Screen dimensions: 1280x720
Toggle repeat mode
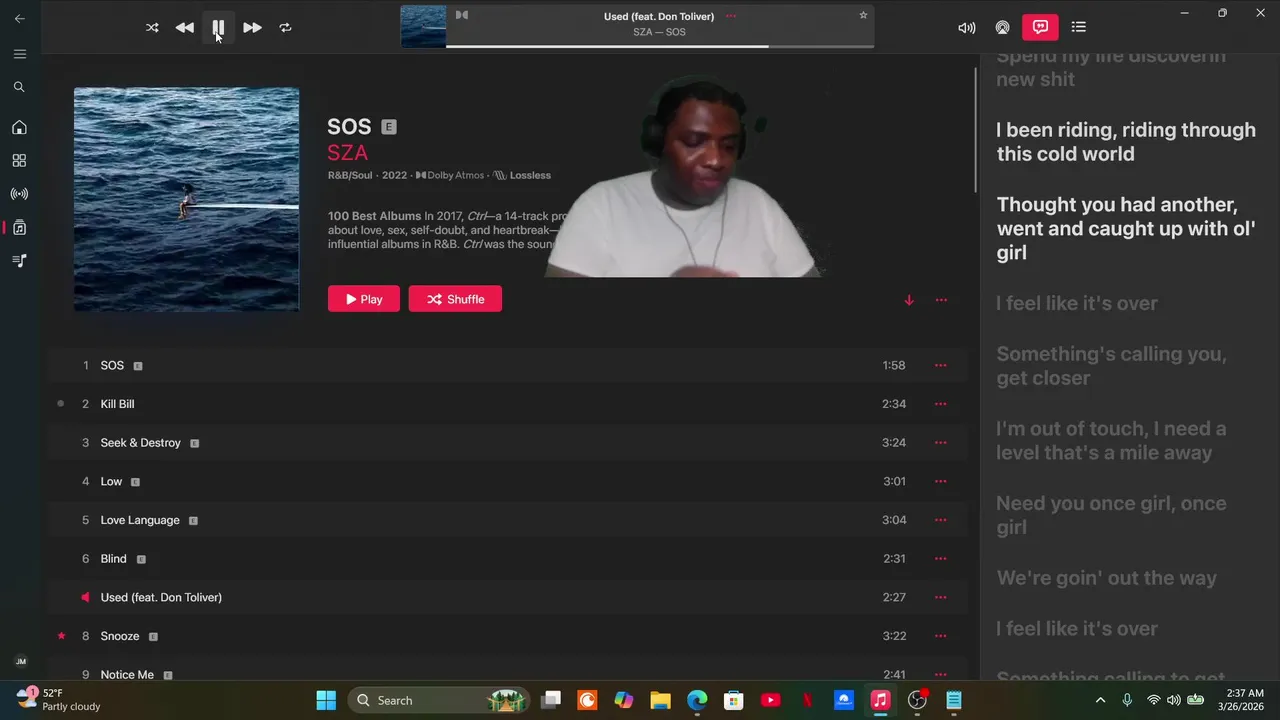(x=285, y=28)
